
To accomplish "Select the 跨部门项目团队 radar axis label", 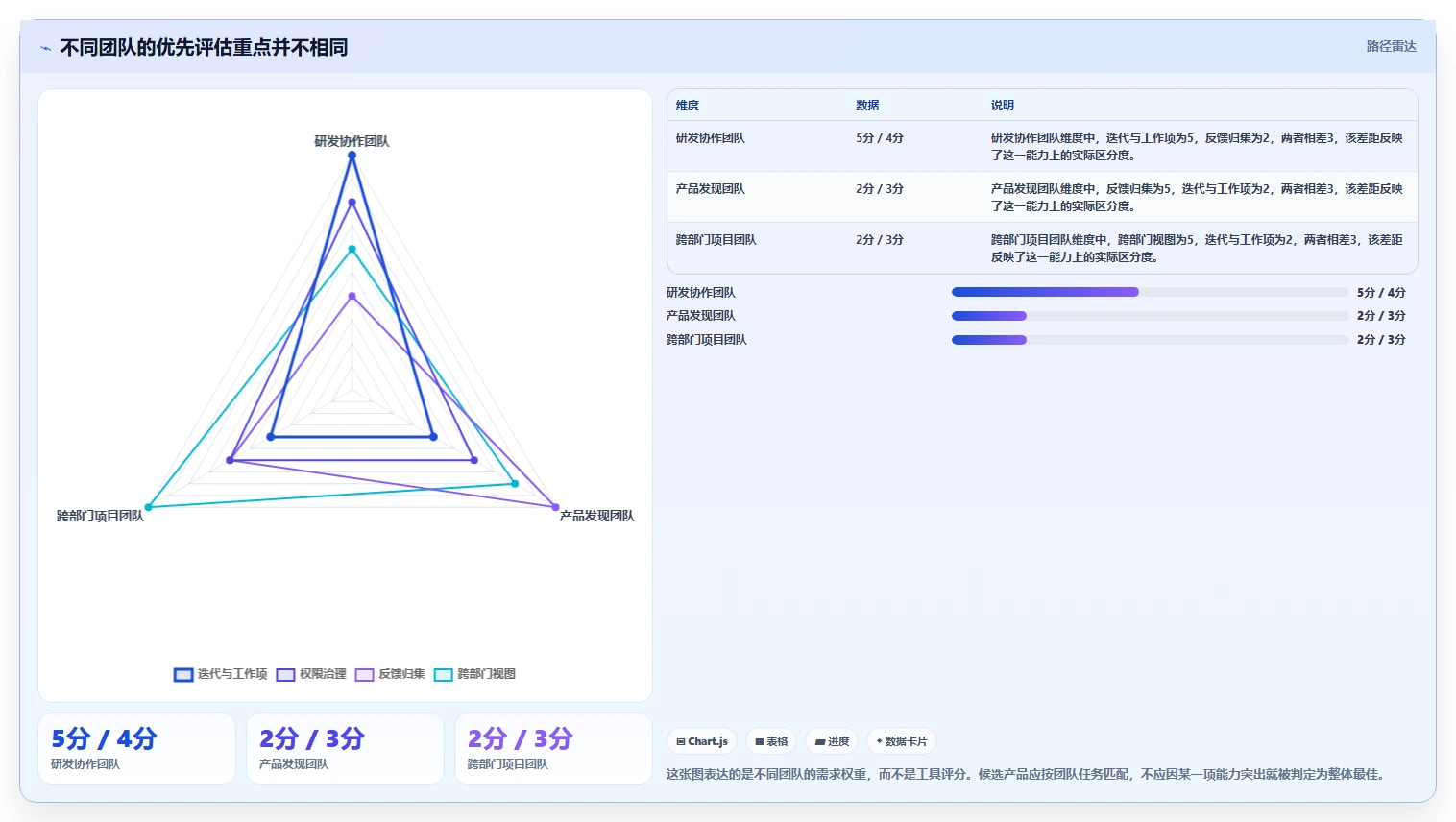I will click(x=100, y=516).
